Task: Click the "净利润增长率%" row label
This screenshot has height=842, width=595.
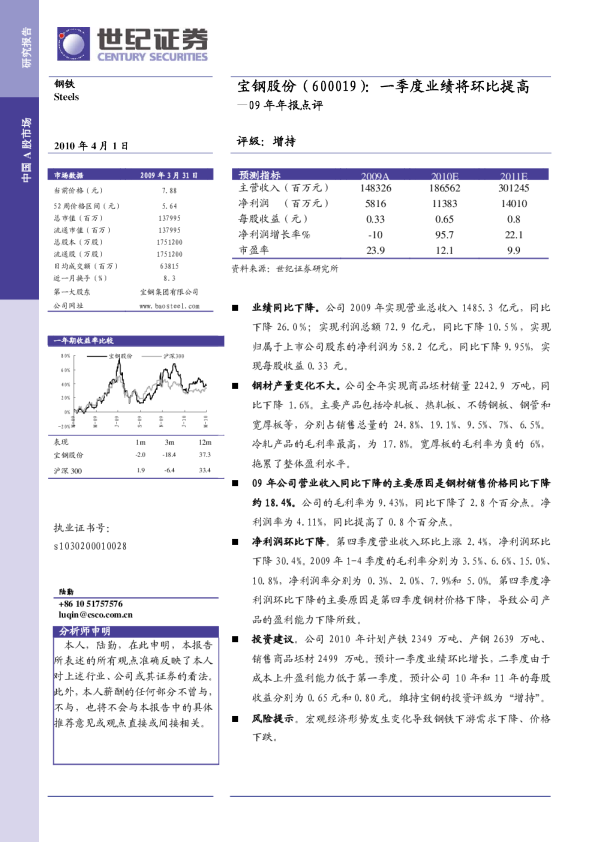Action: coord(274,235)
